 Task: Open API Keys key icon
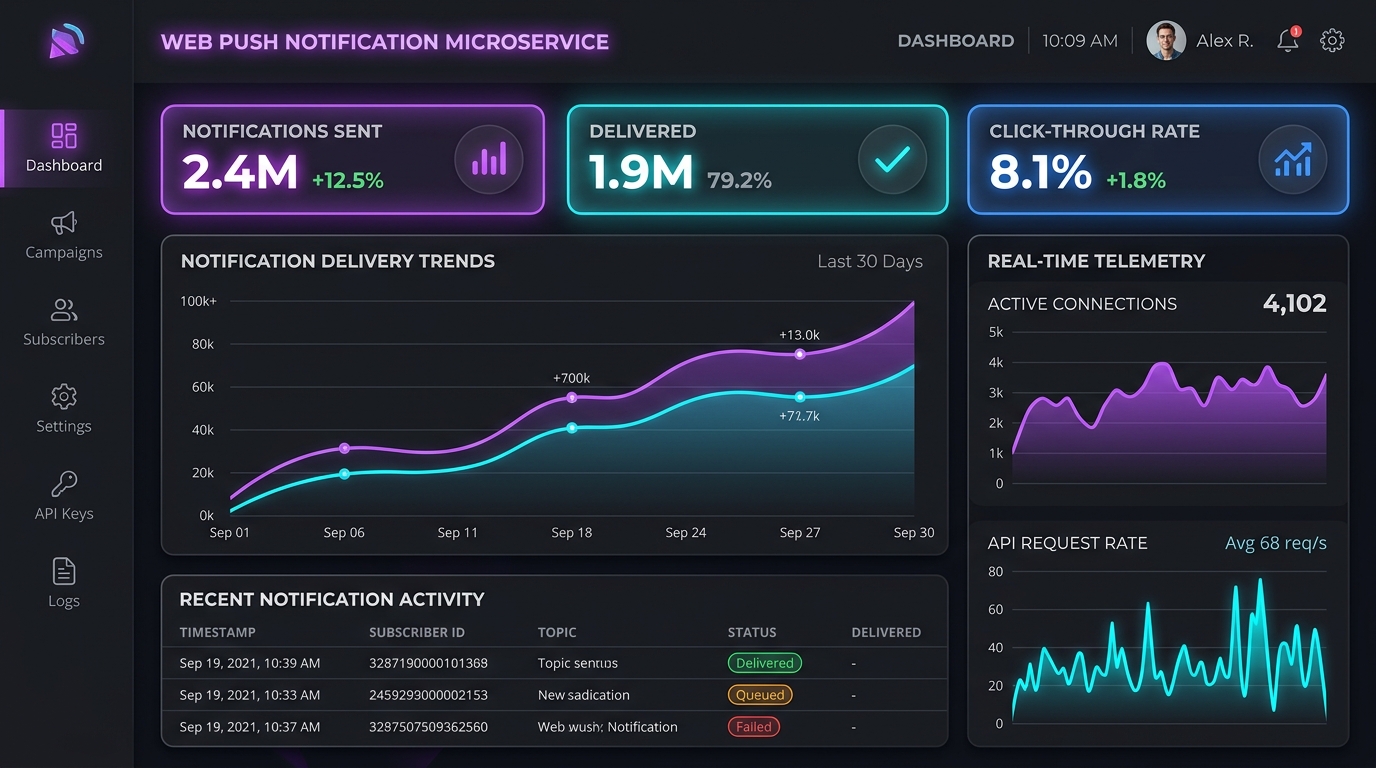coord(64,484)
